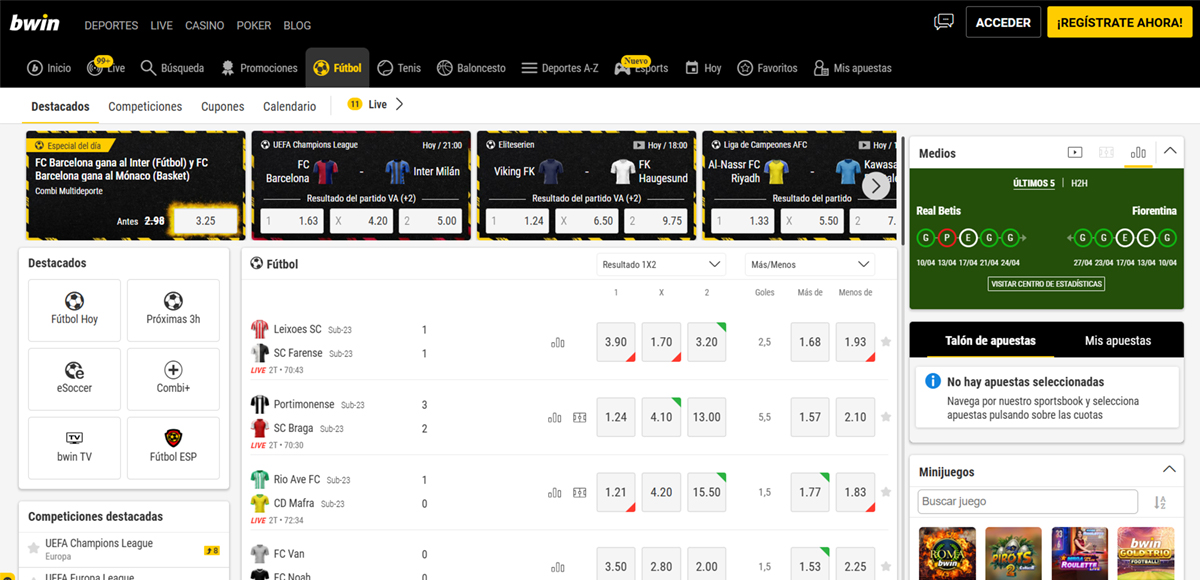Select odds 15.50 for CD Mafra win
The width and height of the screenshot is (1200, 580).
707,492
